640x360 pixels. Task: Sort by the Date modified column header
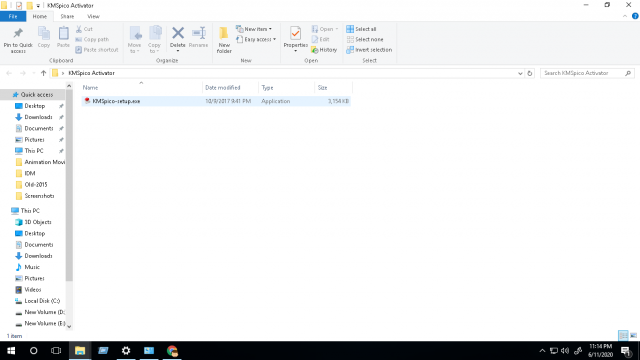(231, 88)
